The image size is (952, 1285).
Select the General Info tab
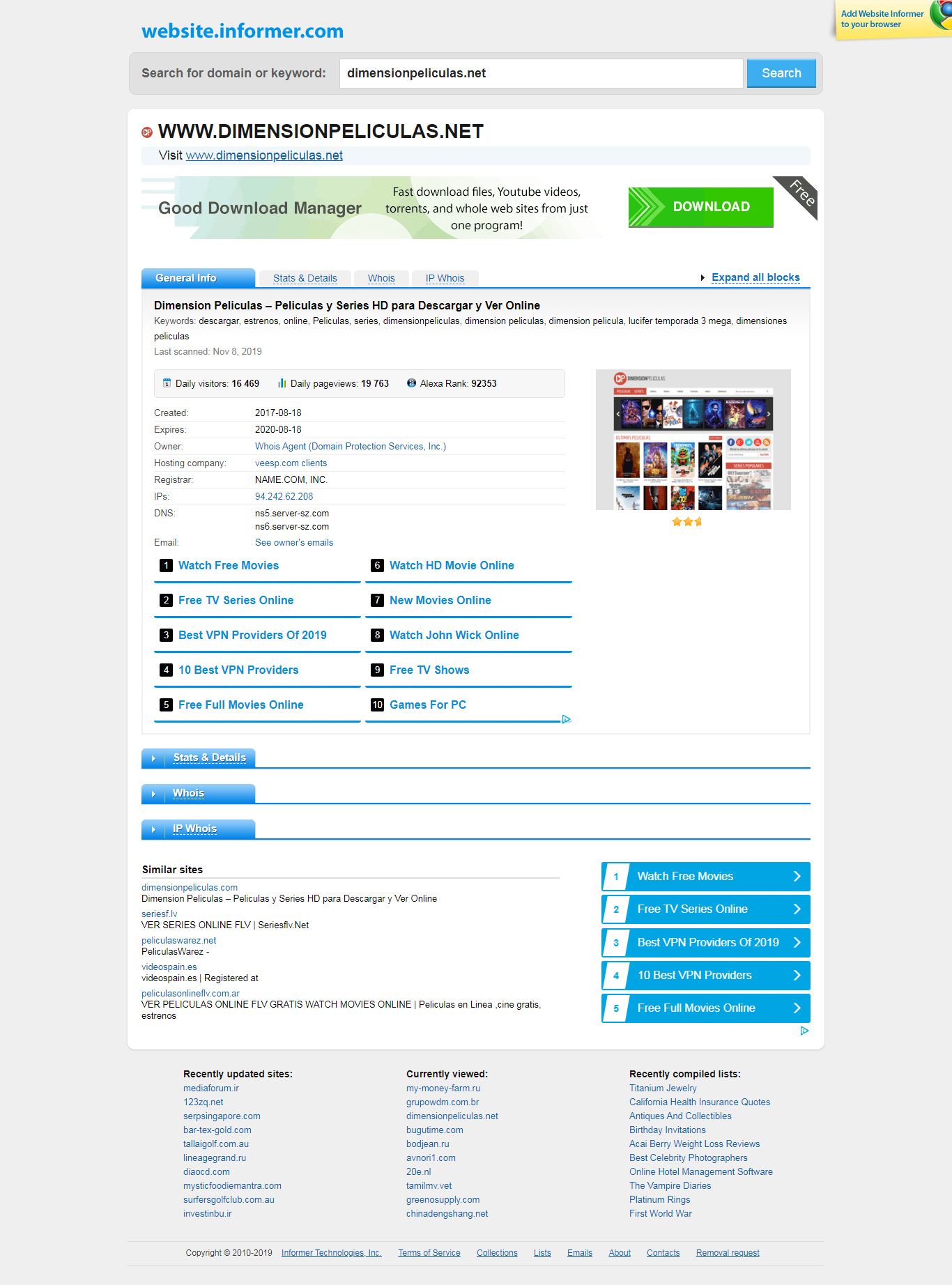click(x=199, y=278)
